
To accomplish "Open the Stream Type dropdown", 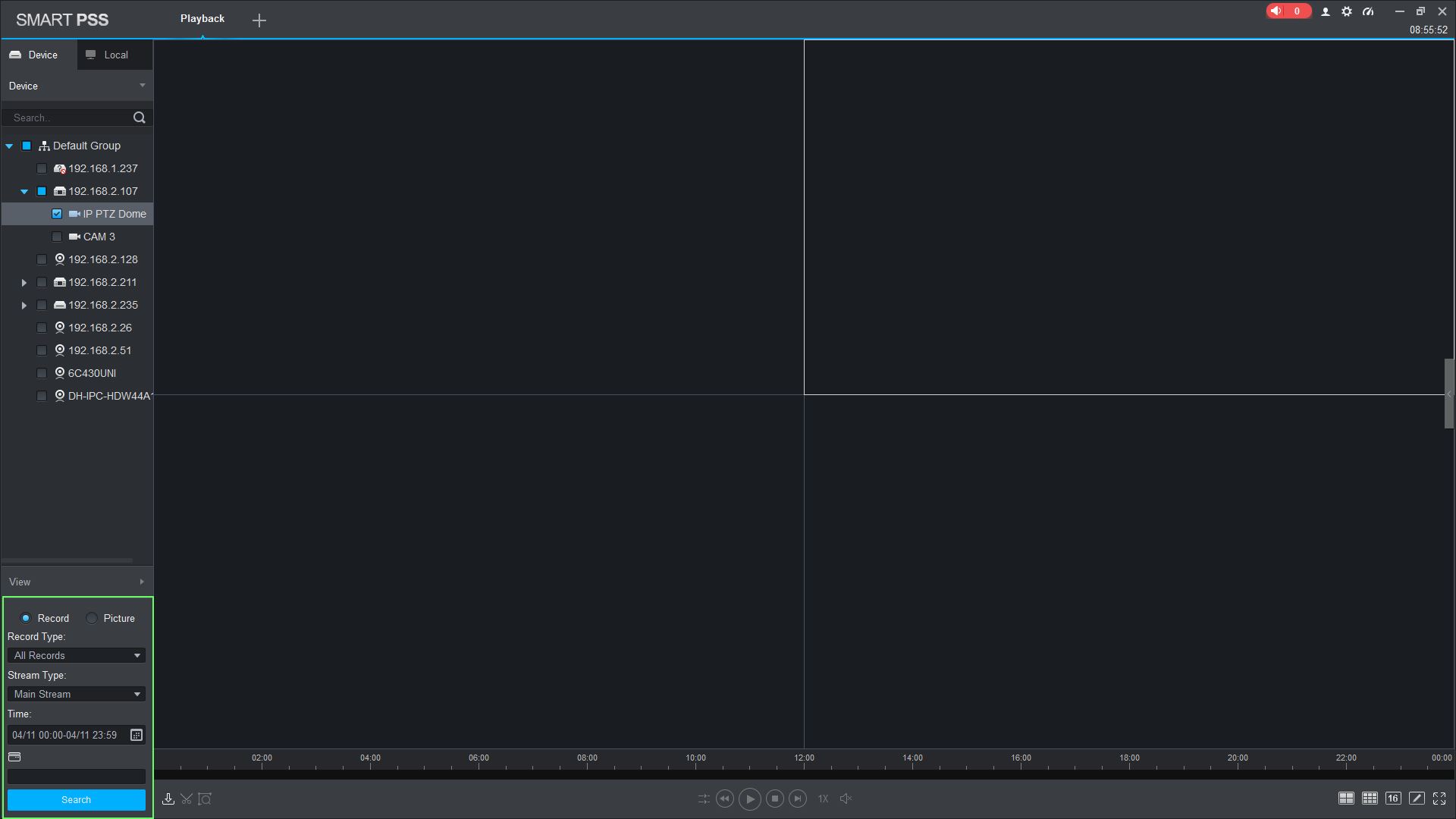I will pyautogui.click(x=76, y=694).
